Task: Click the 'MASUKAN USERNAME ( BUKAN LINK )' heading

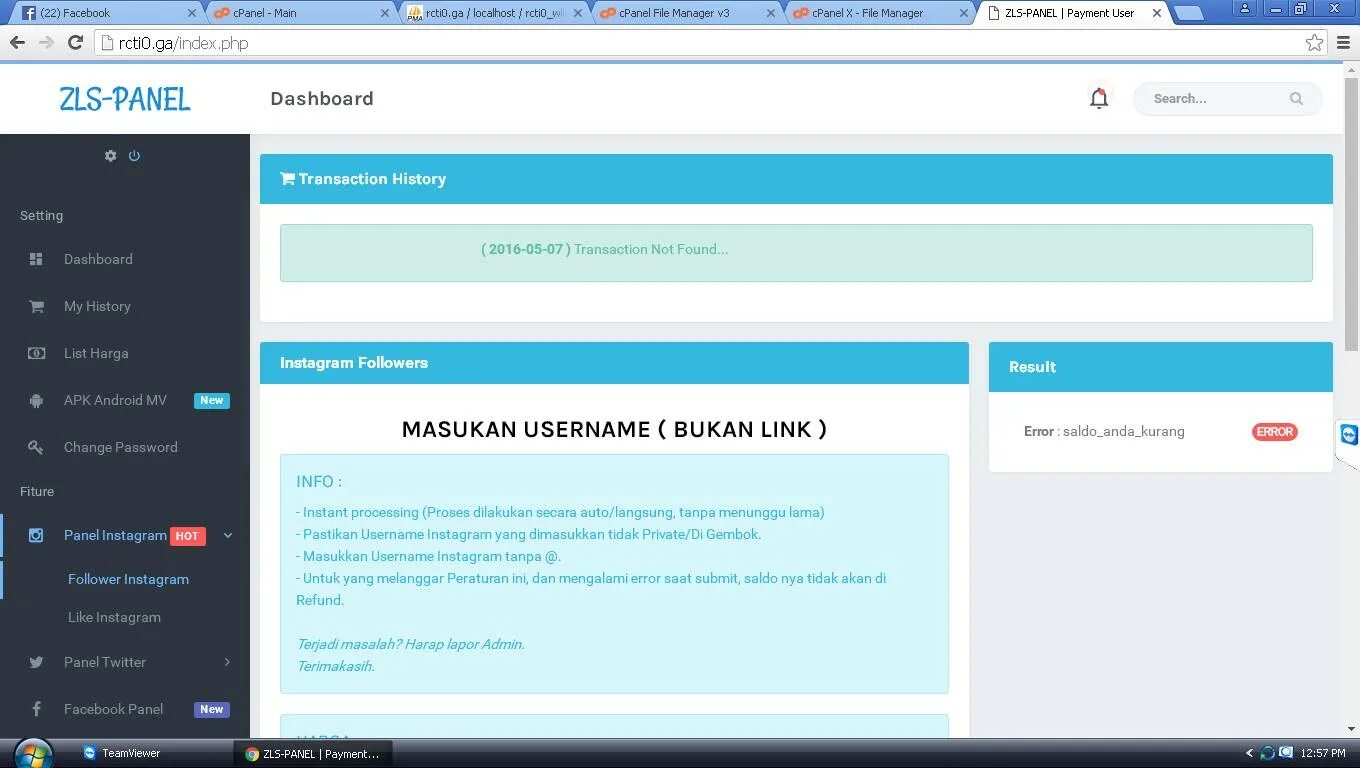Action: point(614,429)
